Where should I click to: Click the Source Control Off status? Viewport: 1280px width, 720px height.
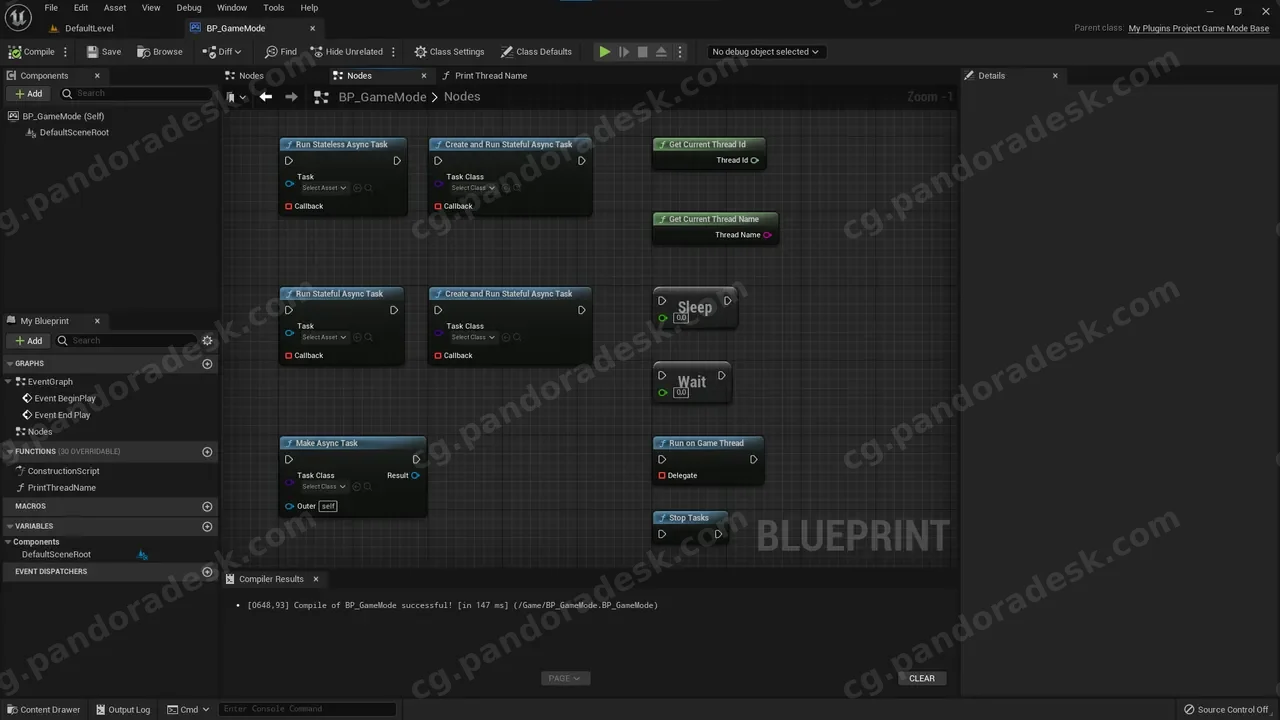click(1225, 710)
